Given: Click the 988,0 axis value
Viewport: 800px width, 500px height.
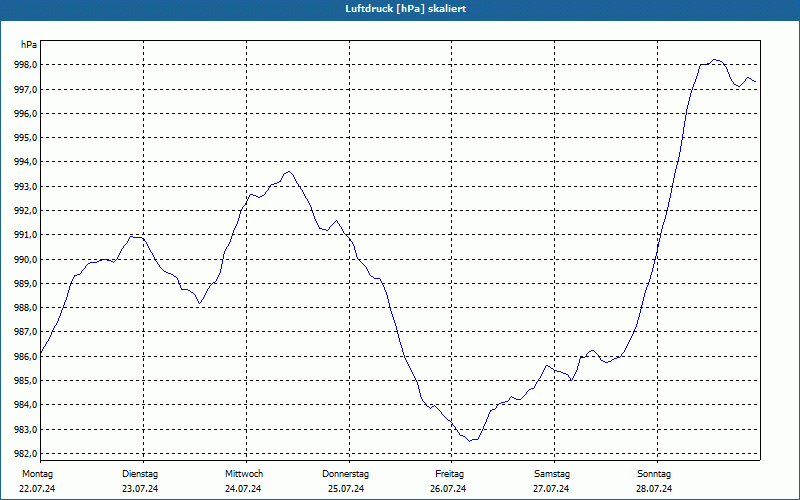Looking at the screenshot, I should (x=27, y=308).
